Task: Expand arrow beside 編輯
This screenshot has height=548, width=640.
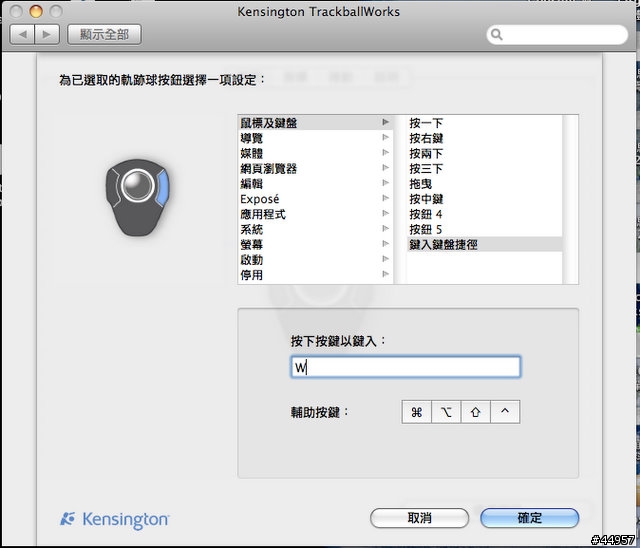Action: (x=385, y=183)
